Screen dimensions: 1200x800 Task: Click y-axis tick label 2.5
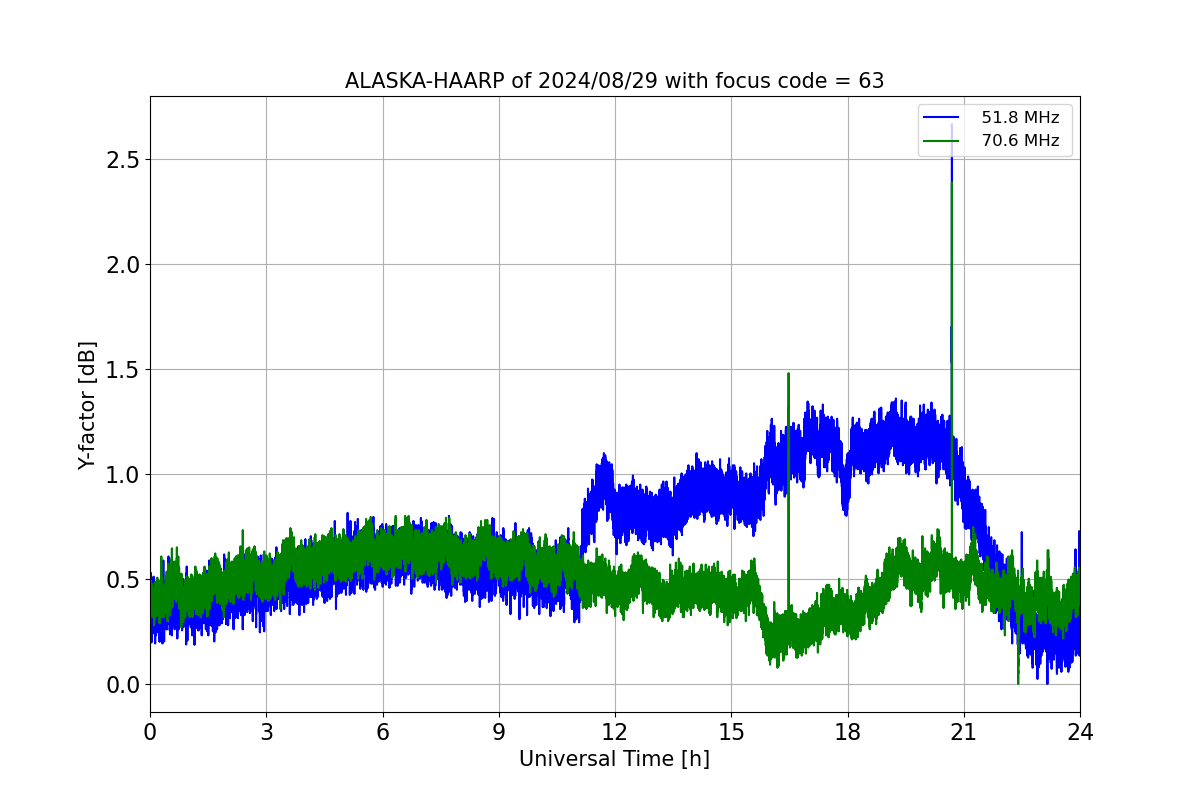click(123, 160)
